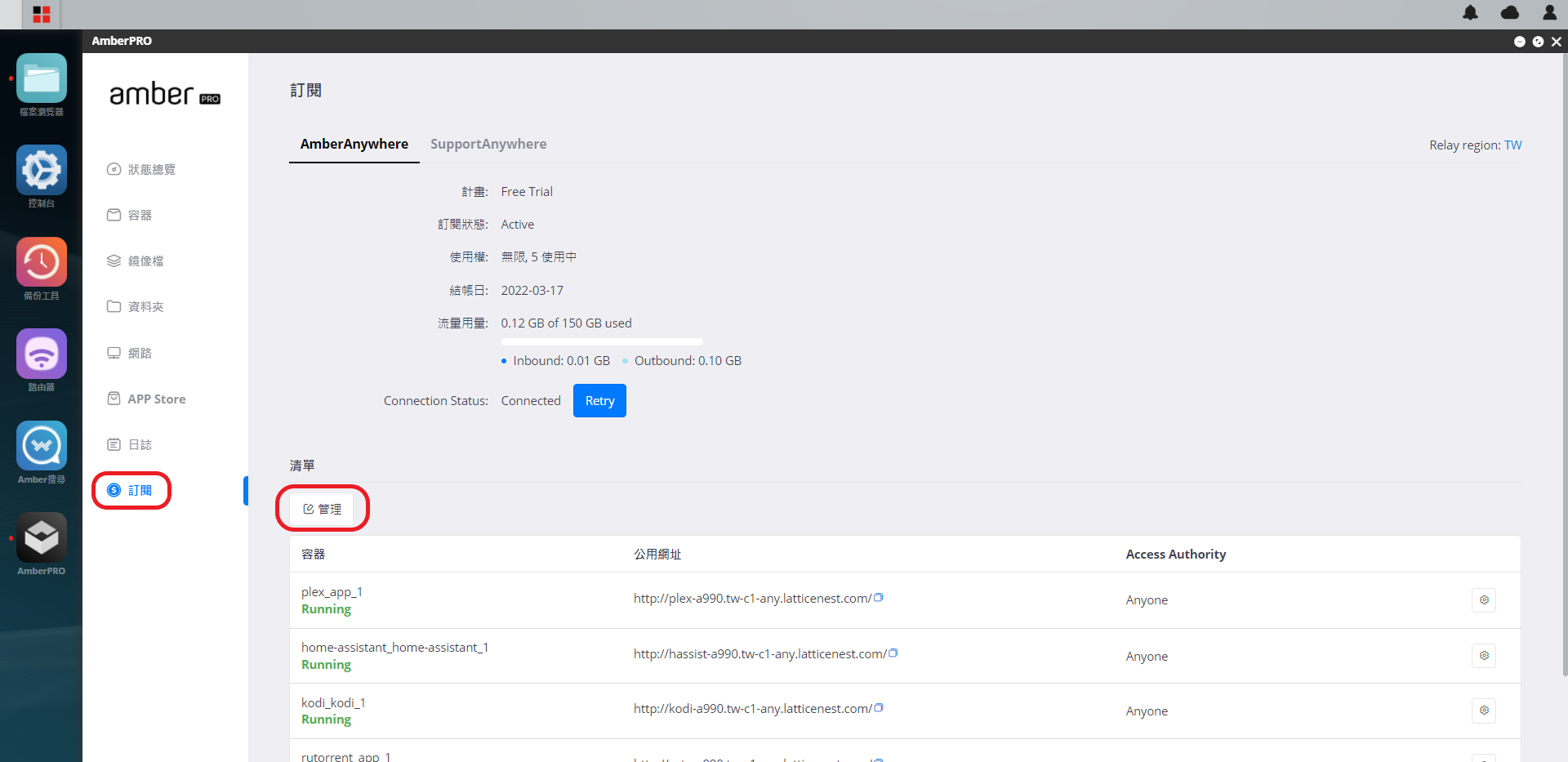Open the 檔案瀏覽器 file browser icon
The height and width of the screenshot is (762, 1568).
click(42, 78)
